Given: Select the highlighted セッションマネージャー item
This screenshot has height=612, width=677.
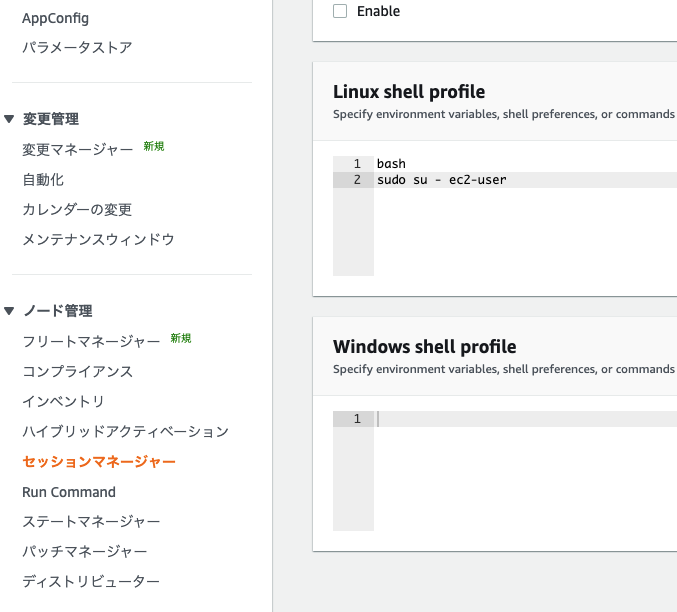Looking at the screenshot, I should [99, 462].
